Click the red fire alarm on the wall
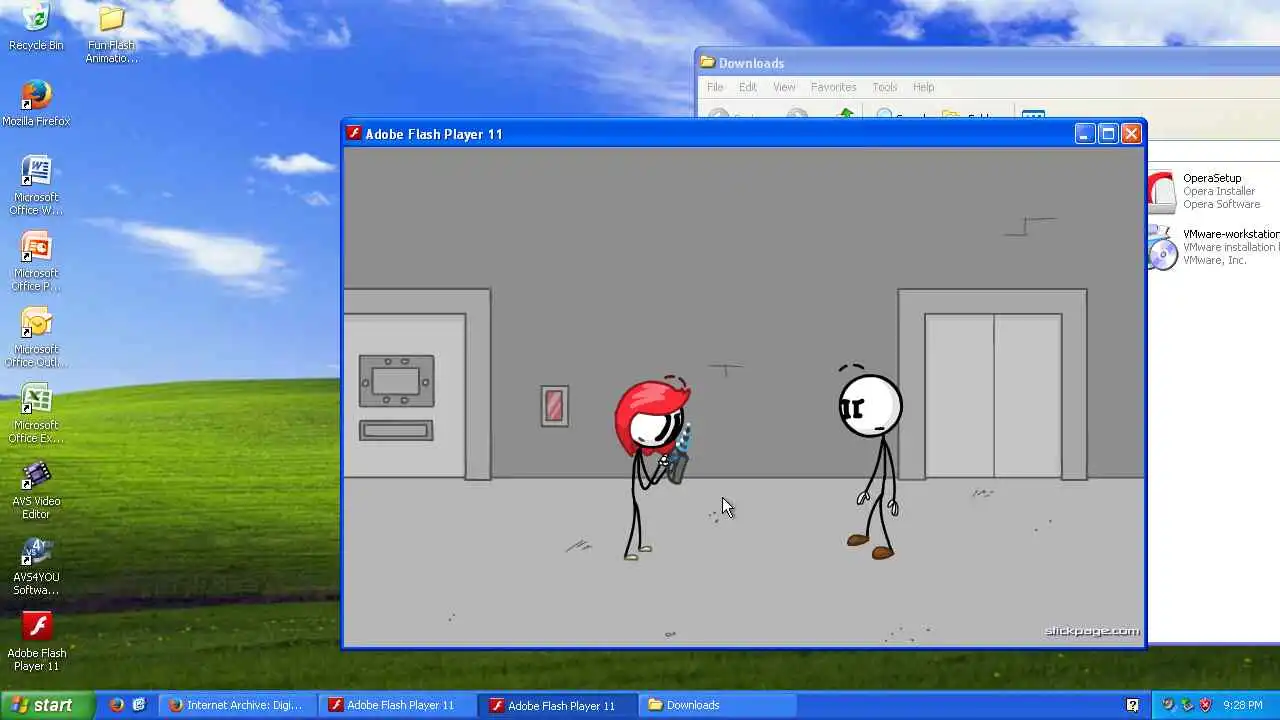 click(554, 406)
